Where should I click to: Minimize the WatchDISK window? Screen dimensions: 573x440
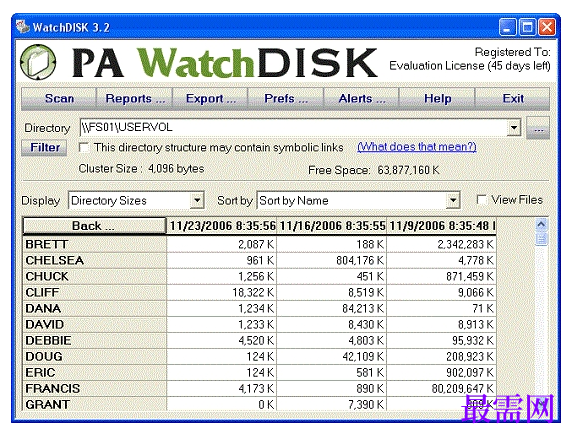click(x=507, y=27)
